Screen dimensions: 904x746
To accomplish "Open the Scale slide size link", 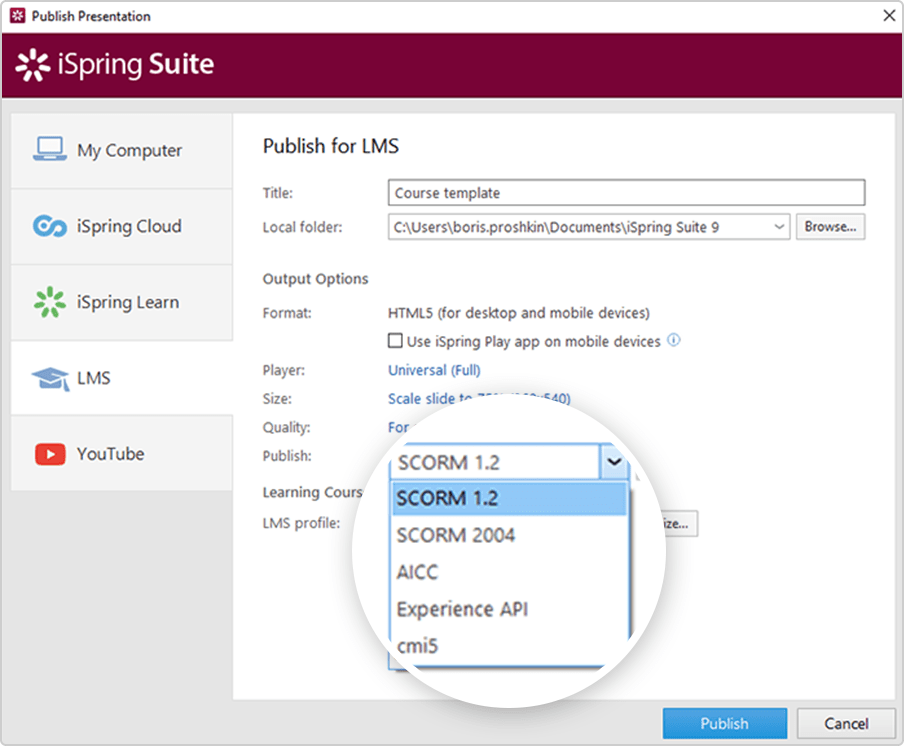I will point(479,398).
